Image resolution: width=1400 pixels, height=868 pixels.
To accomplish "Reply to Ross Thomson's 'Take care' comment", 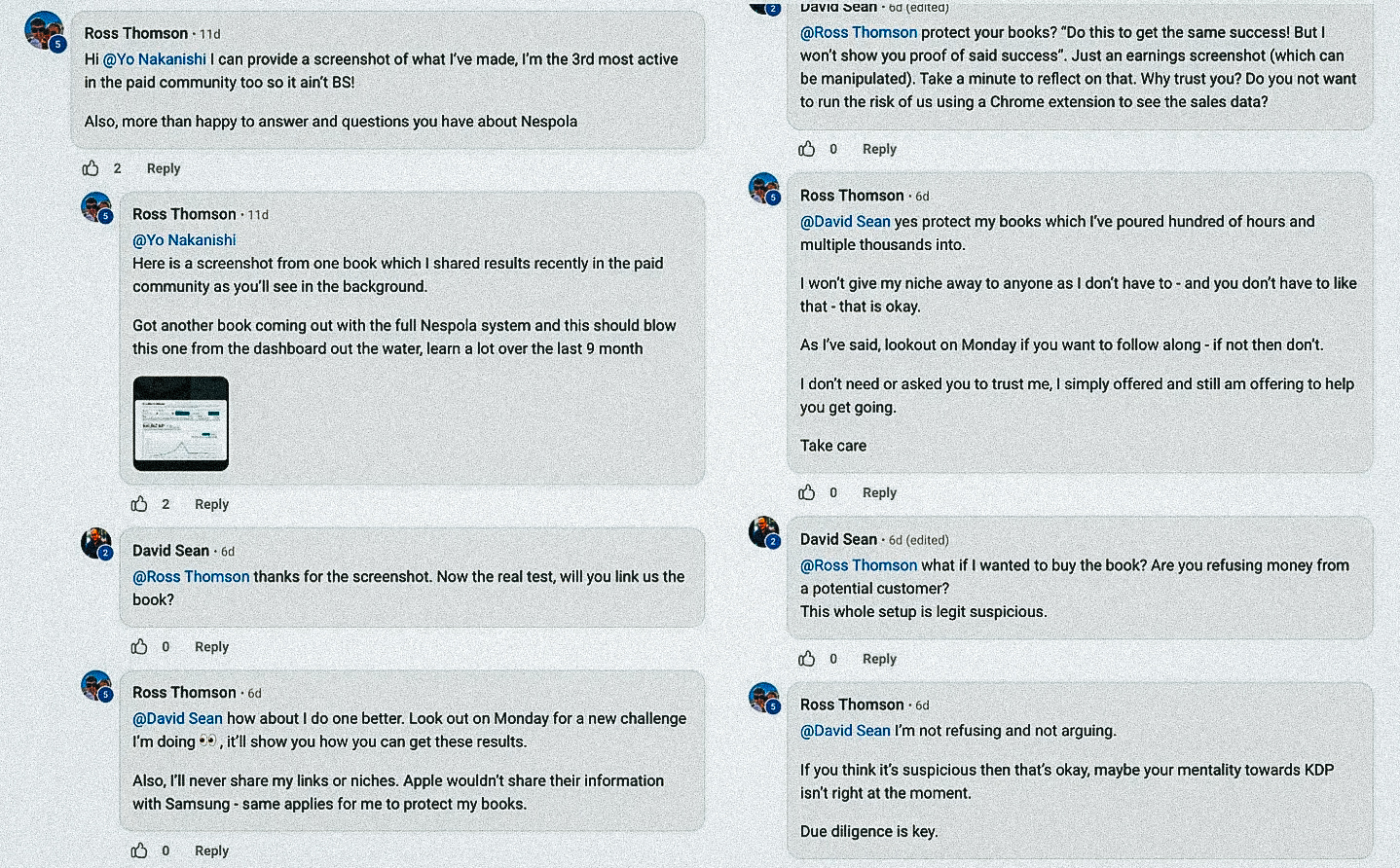I will click(879, 492).
